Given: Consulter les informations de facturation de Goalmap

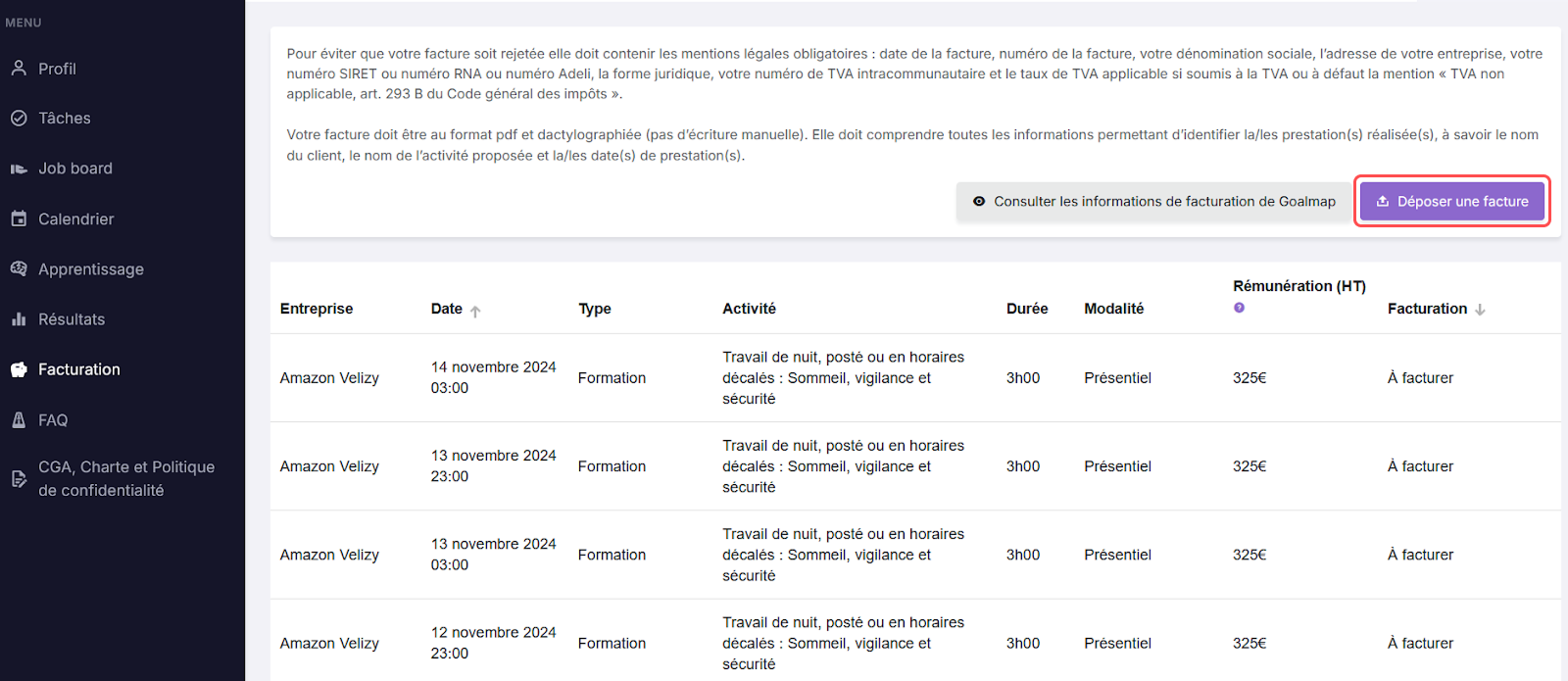Looking at the screenshot, I should [x=1154, y=202].
